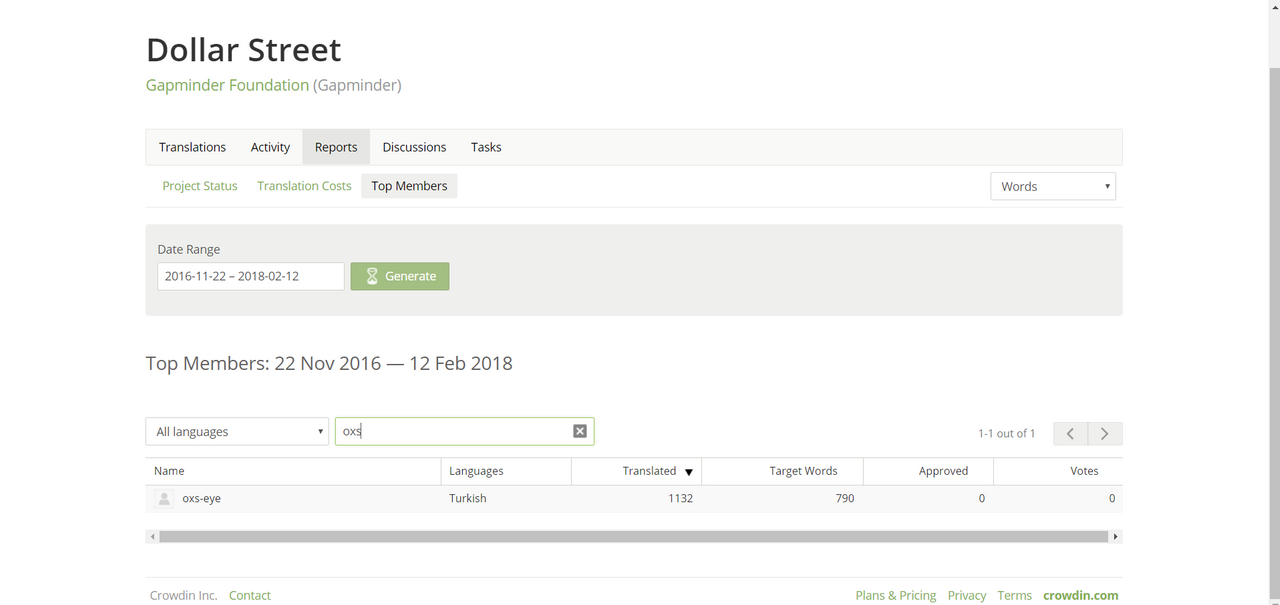Open the All languages filter dropdown

point(237,431)
